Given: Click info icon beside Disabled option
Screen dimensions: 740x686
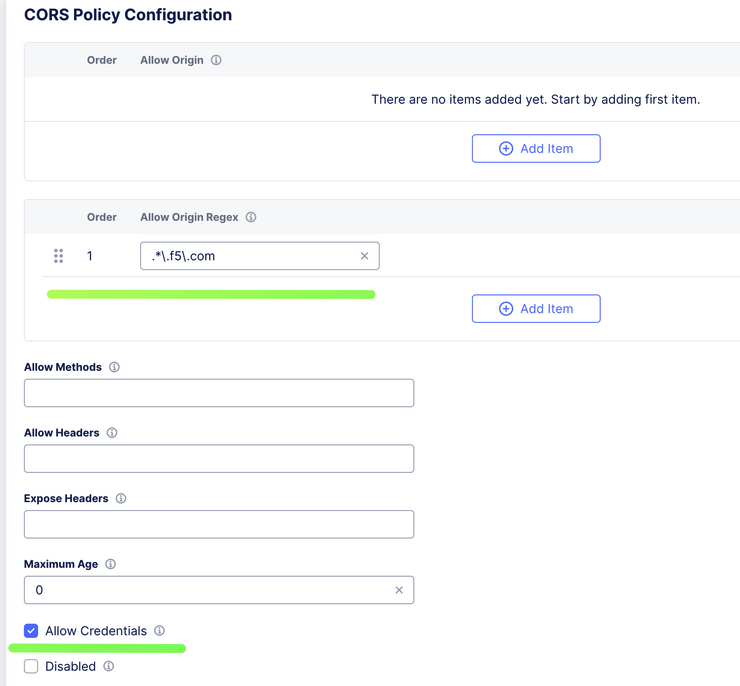Looking at the screenshot, I should click(x=109, y=666).
